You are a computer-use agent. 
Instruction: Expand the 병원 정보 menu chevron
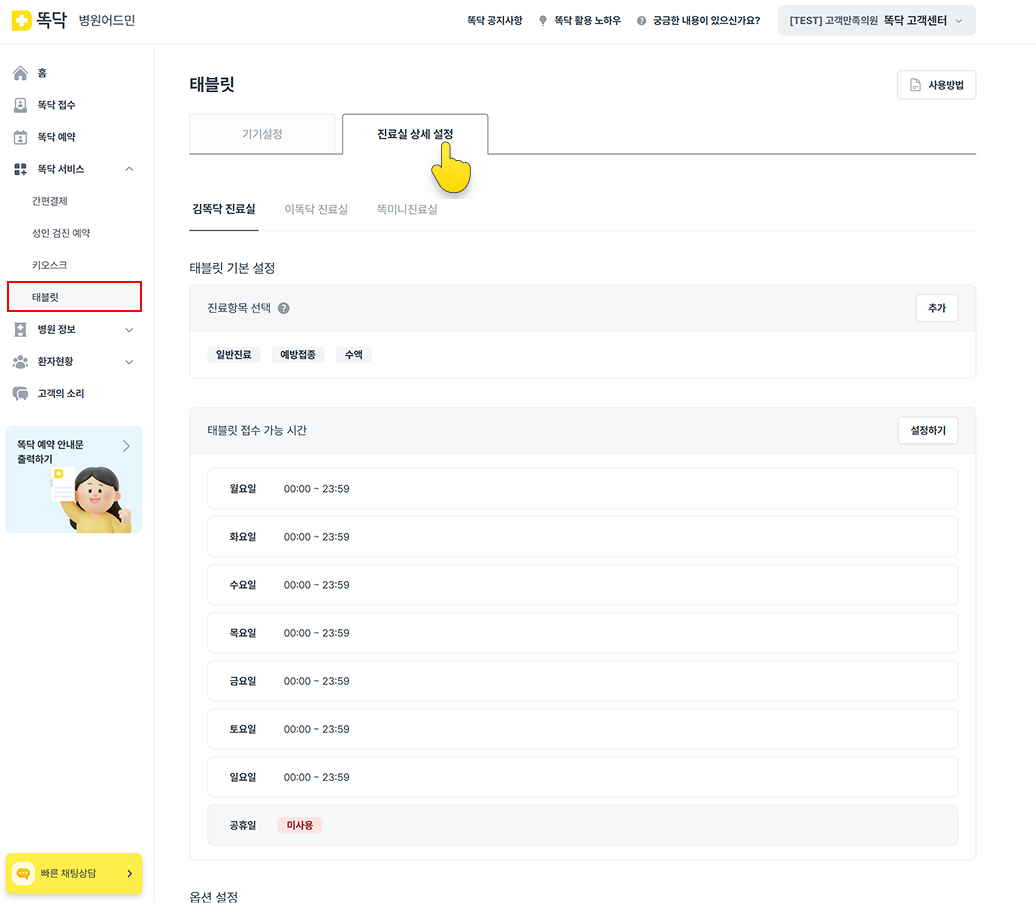click(130, 330)
